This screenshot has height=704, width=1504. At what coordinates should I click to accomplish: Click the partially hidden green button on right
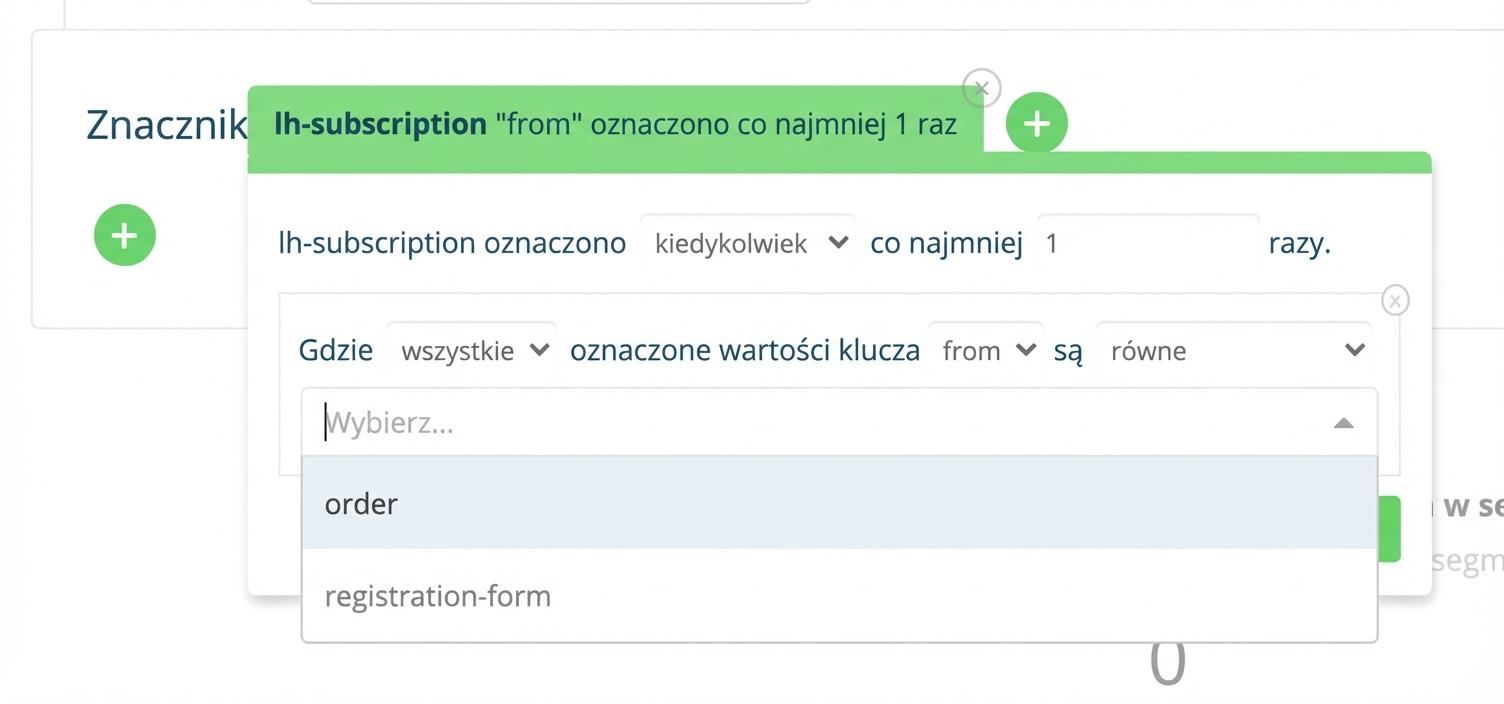pos(1389,529)
